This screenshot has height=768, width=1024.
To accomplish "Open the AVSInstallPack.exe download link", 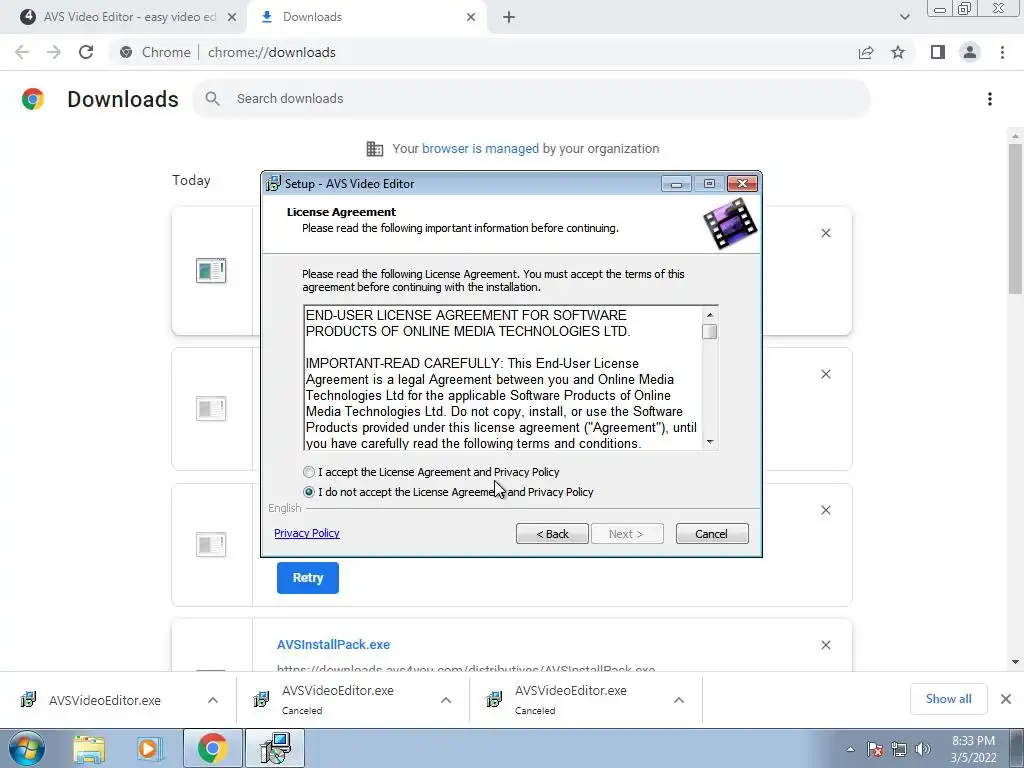I will click(333, 645).
